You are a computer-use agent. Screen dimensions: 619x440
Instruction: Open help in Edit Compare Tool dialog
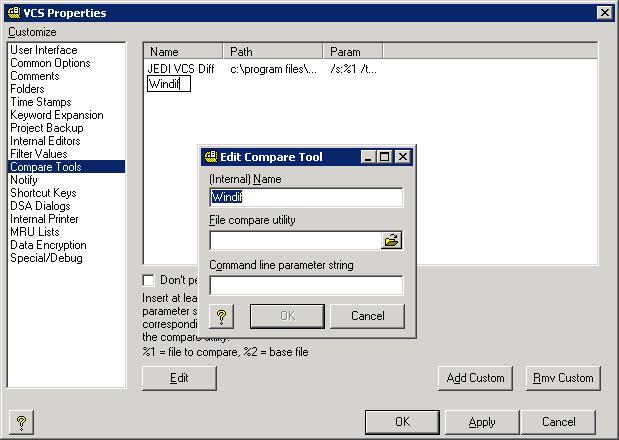pos(221,316)
